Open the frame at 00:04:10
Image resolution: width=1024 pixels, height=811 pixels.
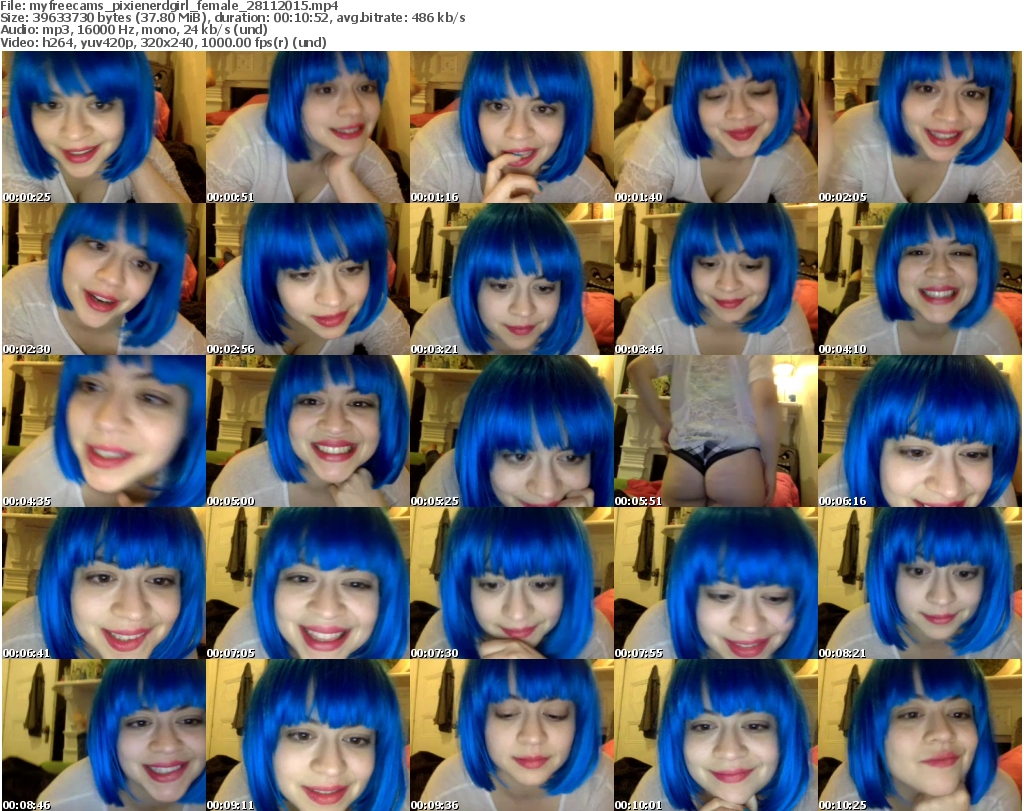click(x=920, y=279)
